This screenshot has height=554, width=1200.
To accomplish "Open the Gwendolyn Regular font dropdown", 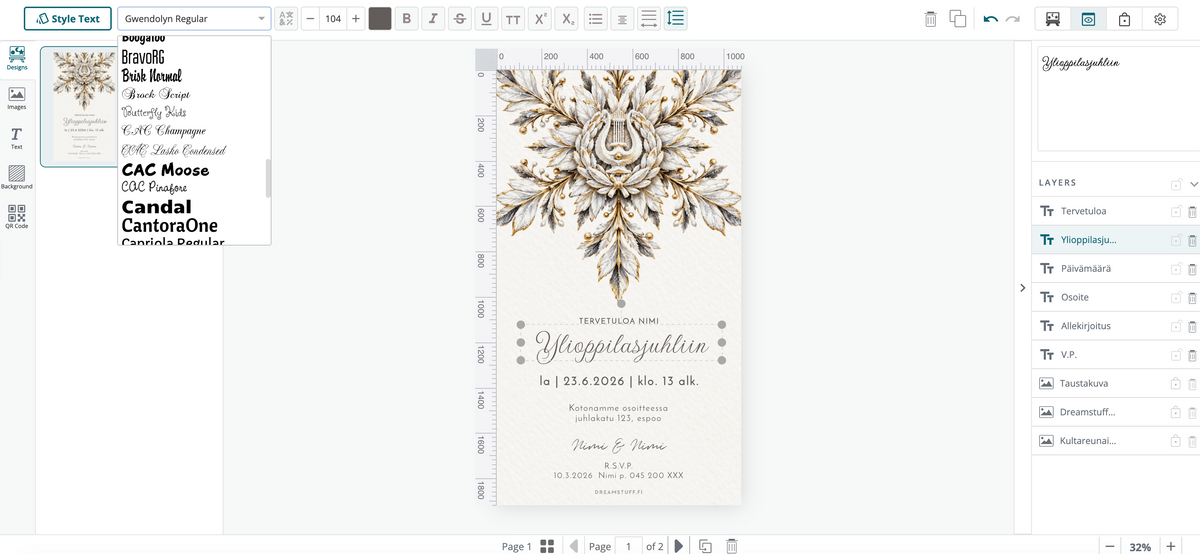I will point(194,19).
